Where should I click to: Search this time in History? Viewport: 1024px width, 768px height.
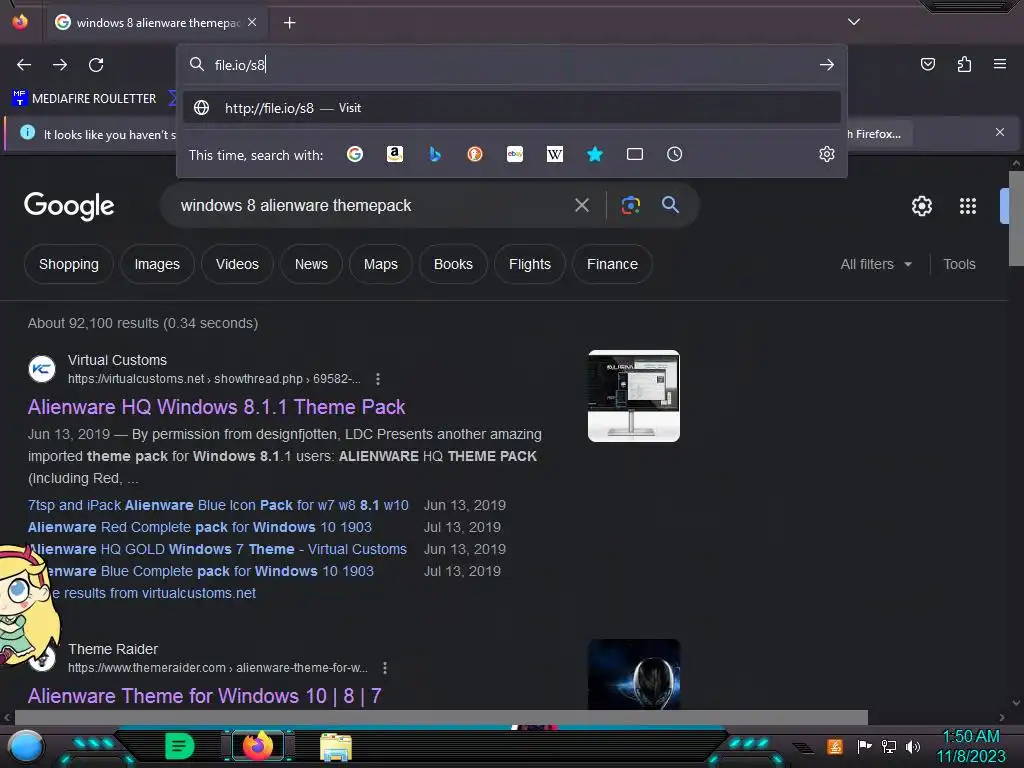click(x=675, y=154)
